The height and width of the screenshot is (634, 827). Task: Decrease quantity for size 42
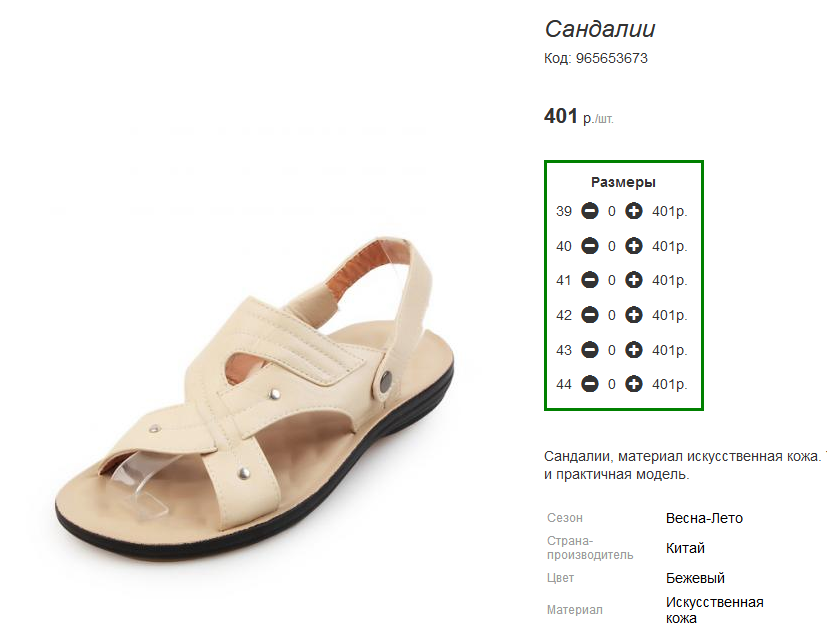(x=590, y=315)
